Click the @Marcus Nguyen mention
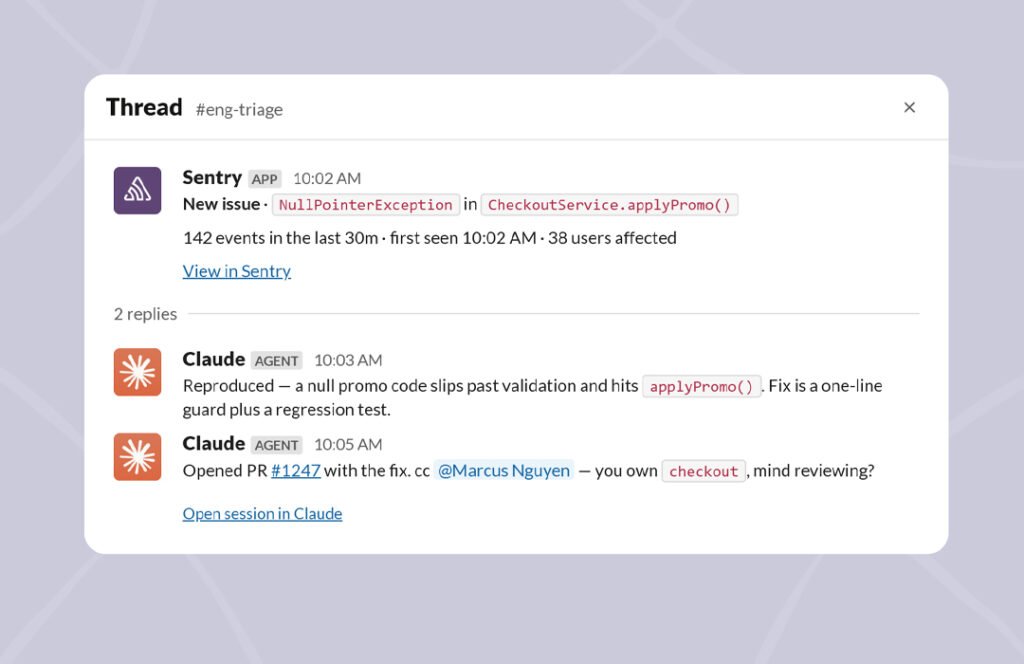The width and height of the screenshot is (1024, 664). coord(504,471)
